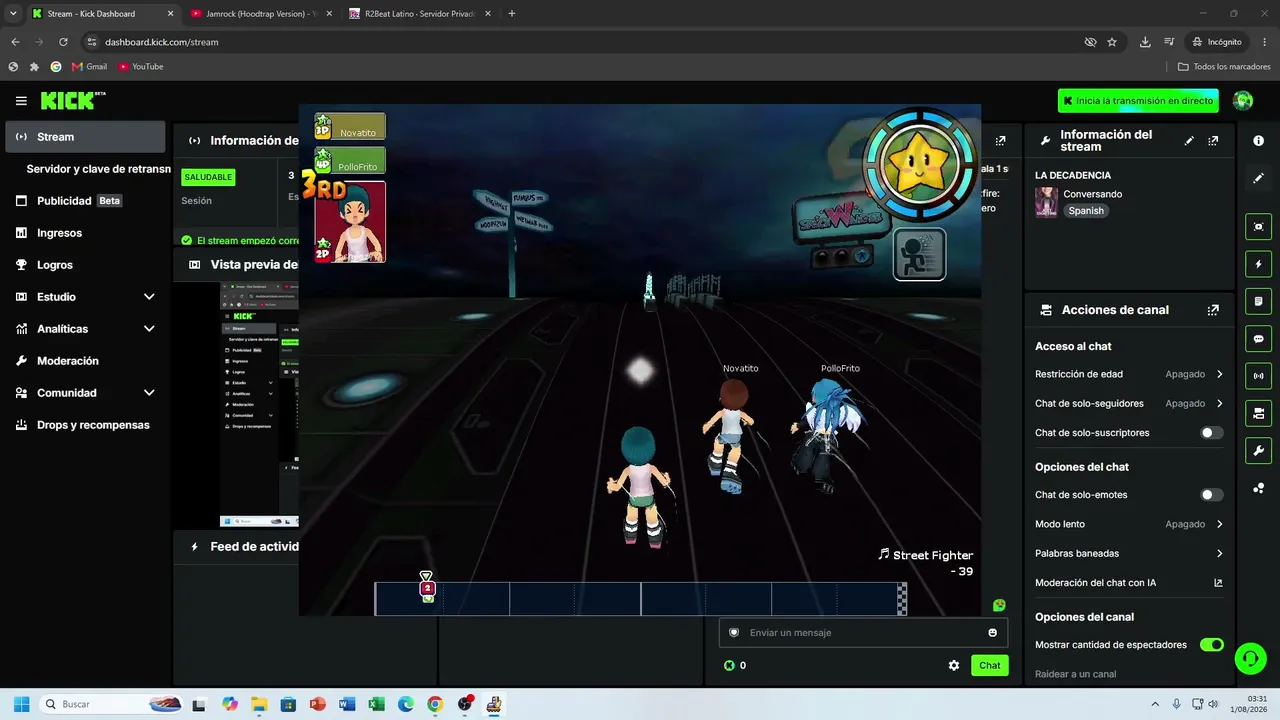Bookmark this page with the star icon
This screenshot has width=1280, height=720.
tap(1112, 42)
